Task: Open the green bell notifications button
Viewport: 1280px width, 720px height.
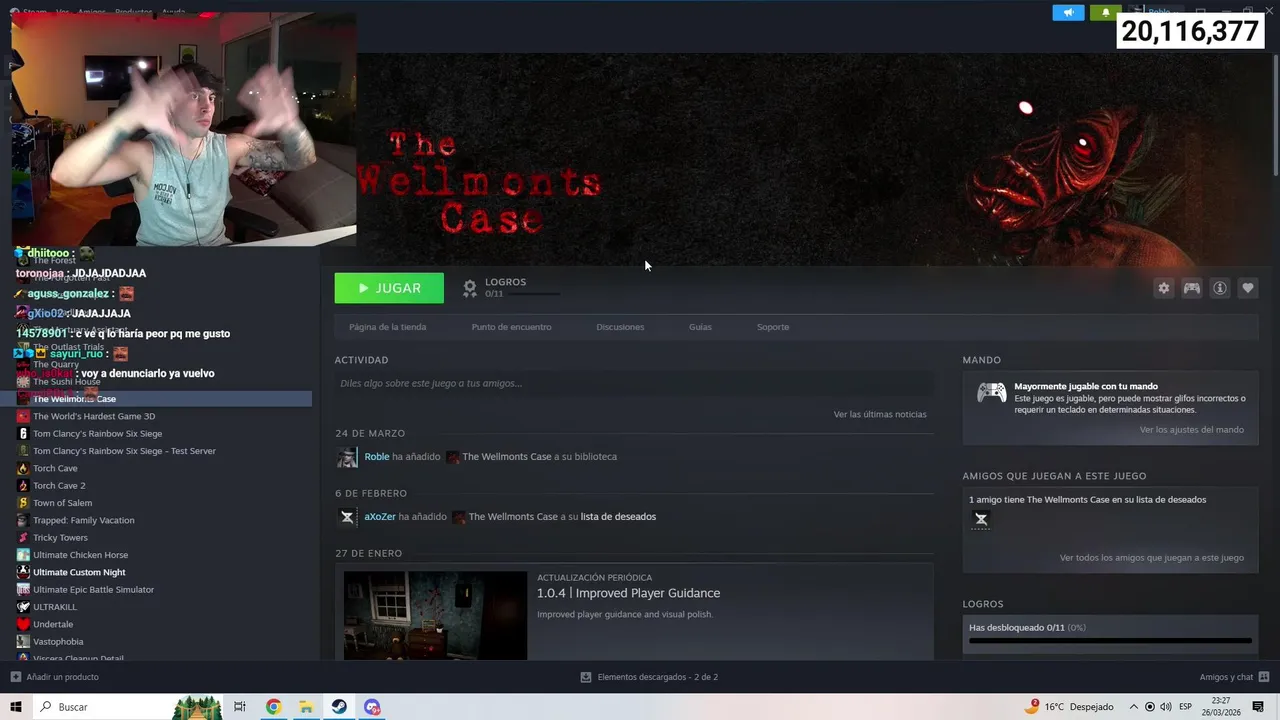Action: 1105,12
